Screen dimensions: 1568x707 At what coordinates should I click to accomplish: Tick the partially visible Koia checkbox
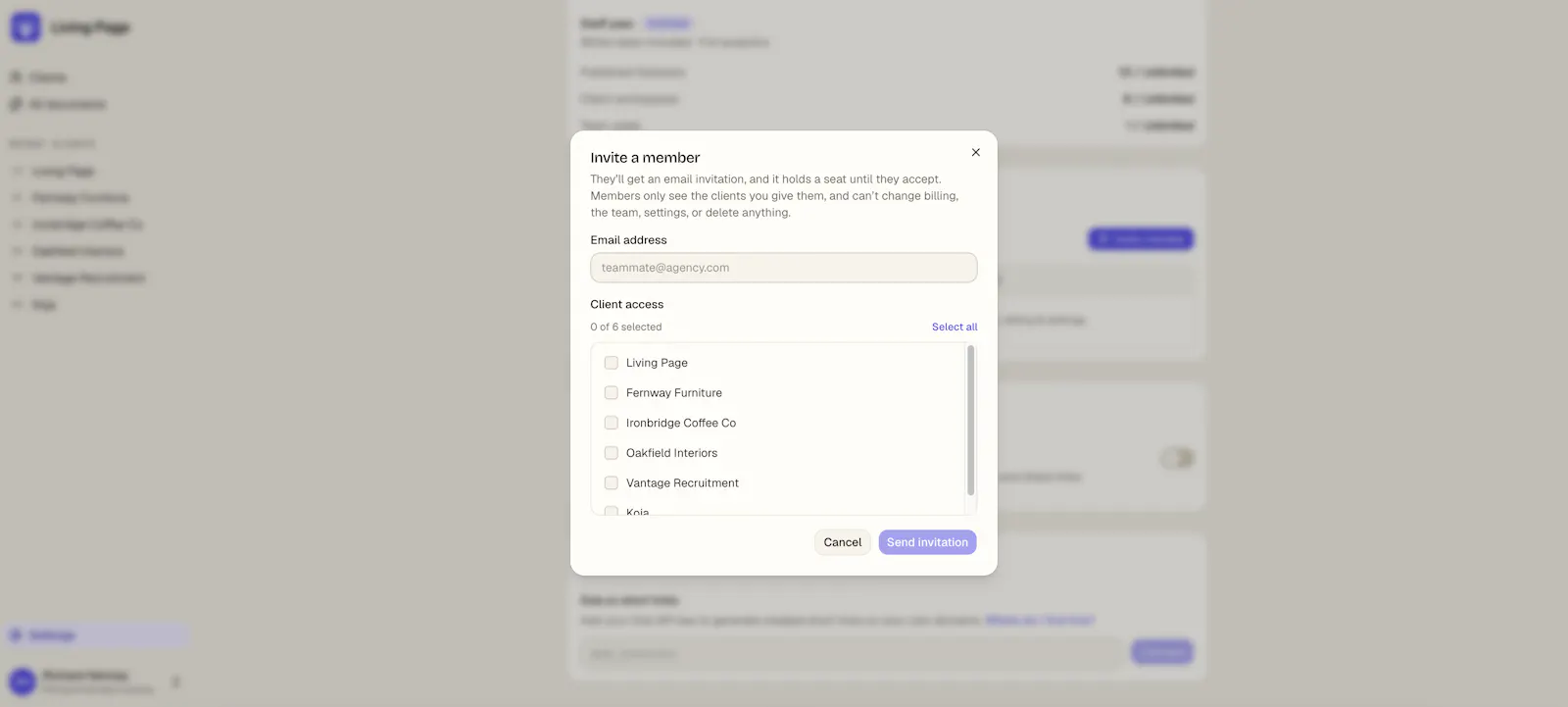pos(612,511)
